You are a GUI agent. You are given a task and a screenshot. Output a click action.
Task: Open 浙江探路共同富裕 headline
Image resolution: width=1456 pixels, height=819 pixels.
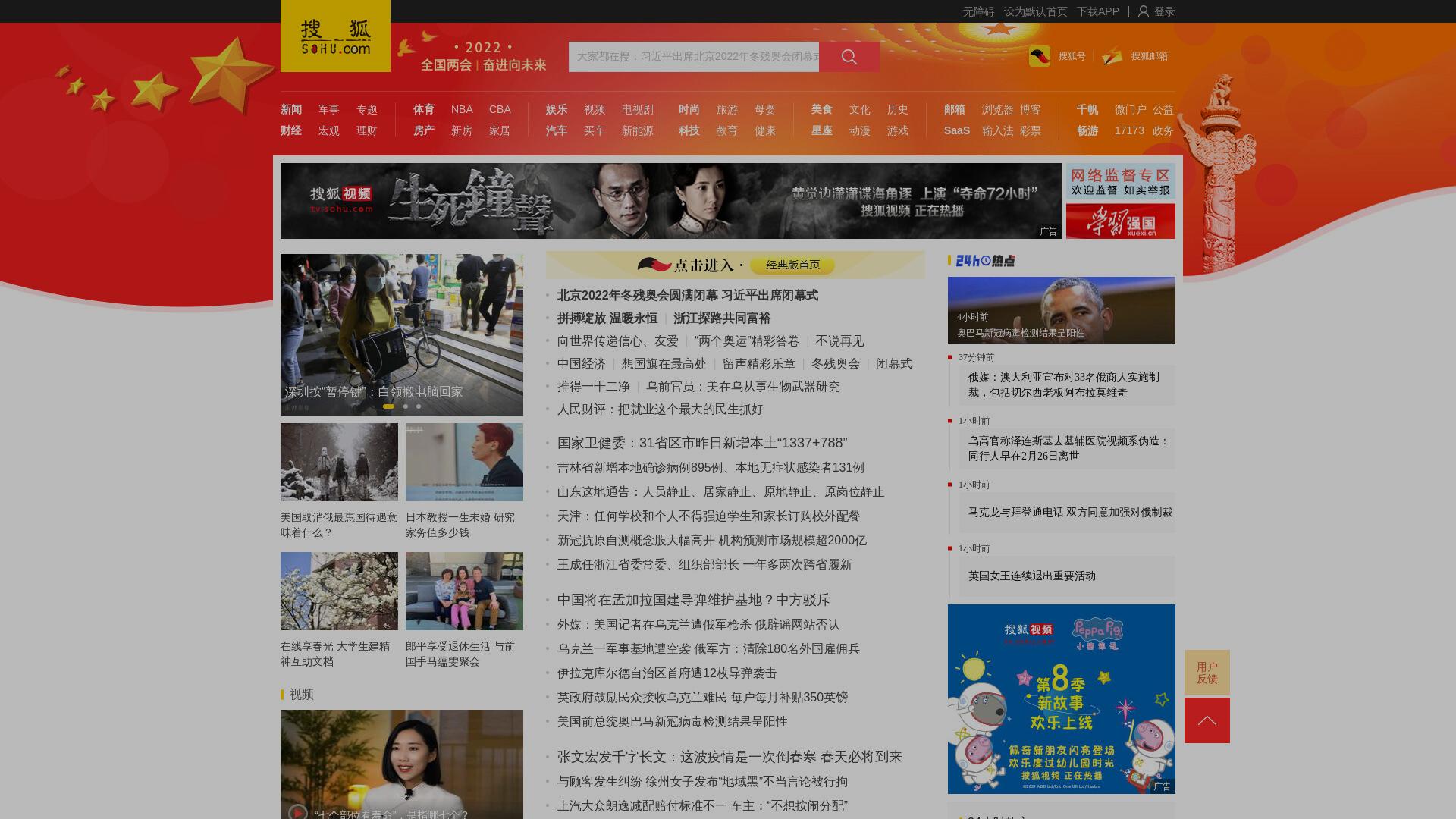pos(722,318)
